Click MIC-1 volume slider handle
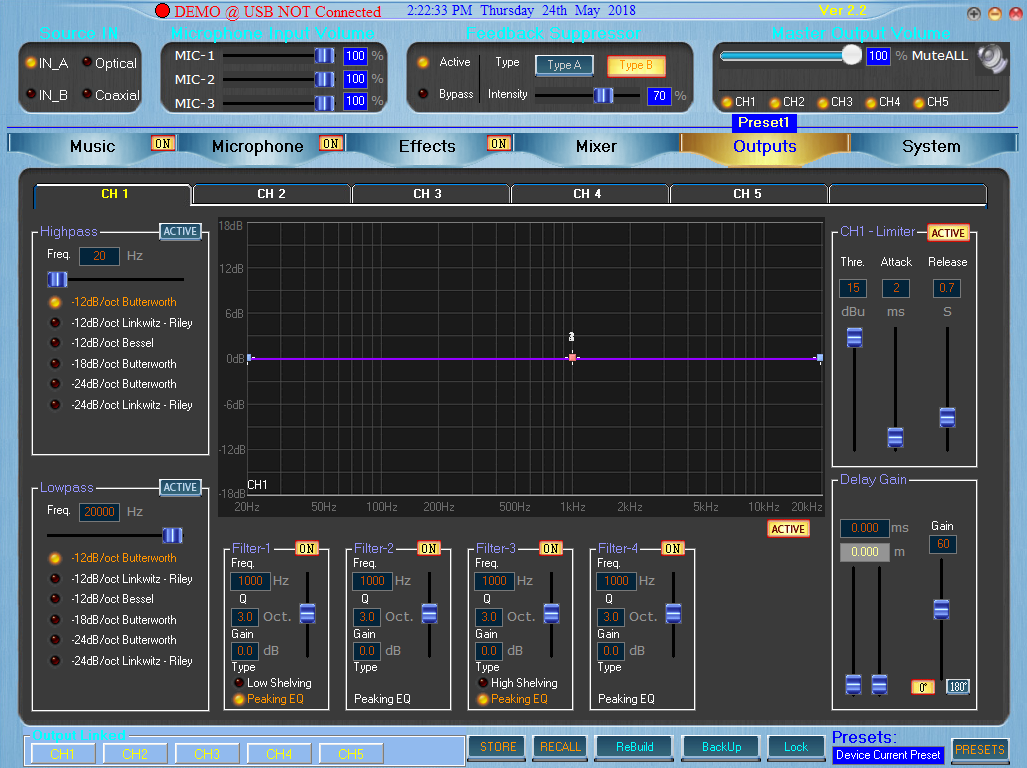Viewport: 1027px width, 768px height. click(x=324, y=56)
